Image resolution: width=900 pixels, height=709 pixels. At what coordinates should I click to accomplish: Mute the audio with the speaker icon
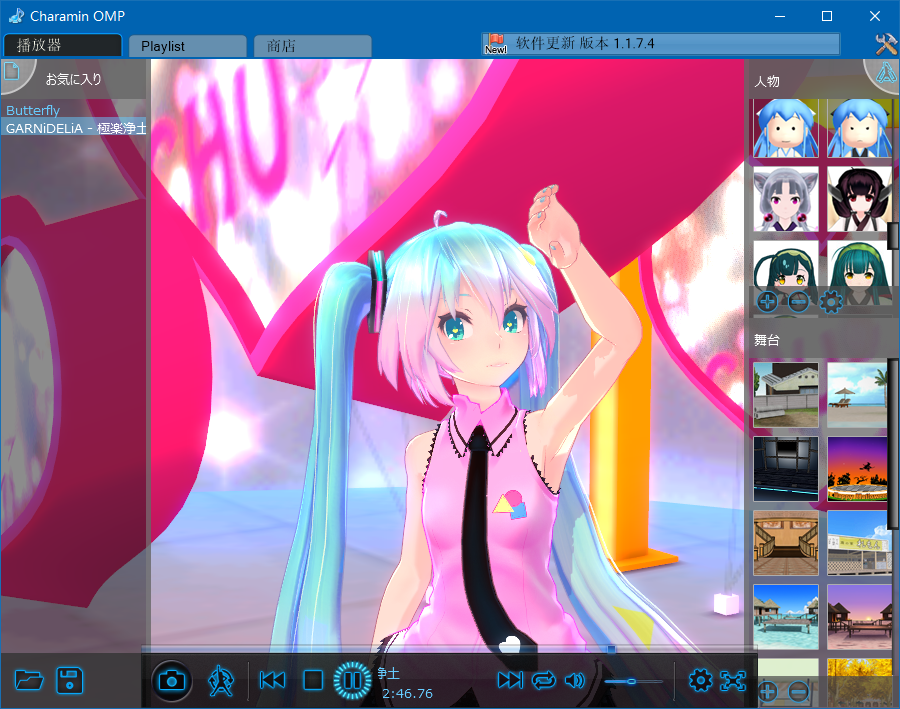pos(574,681)
